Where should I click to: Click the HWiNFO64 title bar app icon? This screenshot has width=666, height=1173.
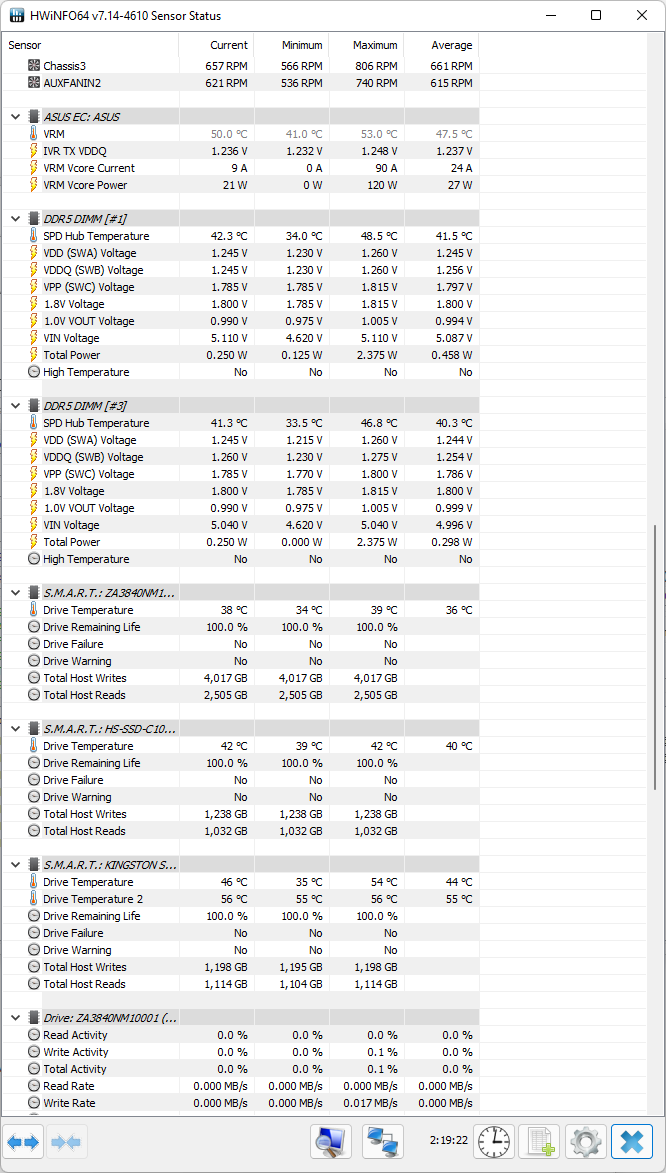pyautogui.click(x=16, y=15)
